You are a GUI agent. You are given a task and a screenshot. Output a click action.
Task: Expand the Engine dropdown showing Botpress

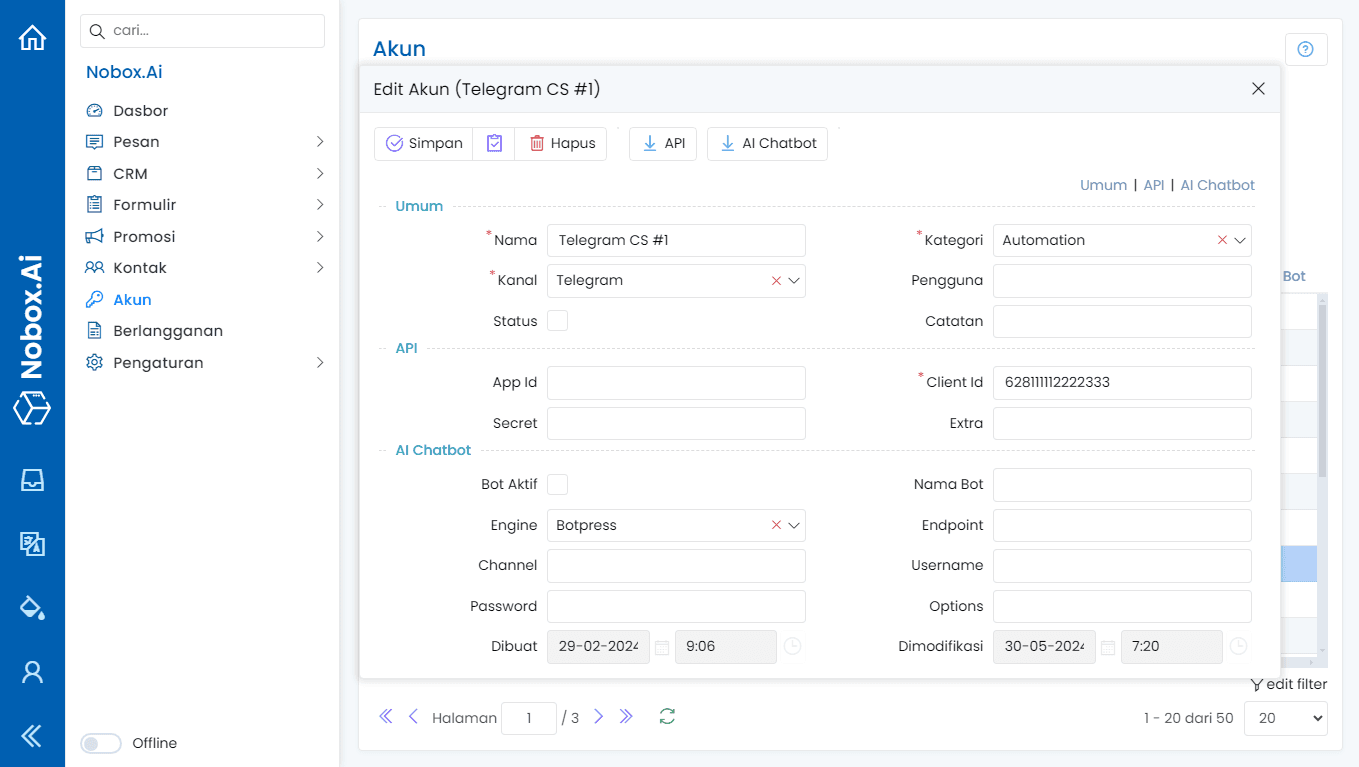click(794, 525)
